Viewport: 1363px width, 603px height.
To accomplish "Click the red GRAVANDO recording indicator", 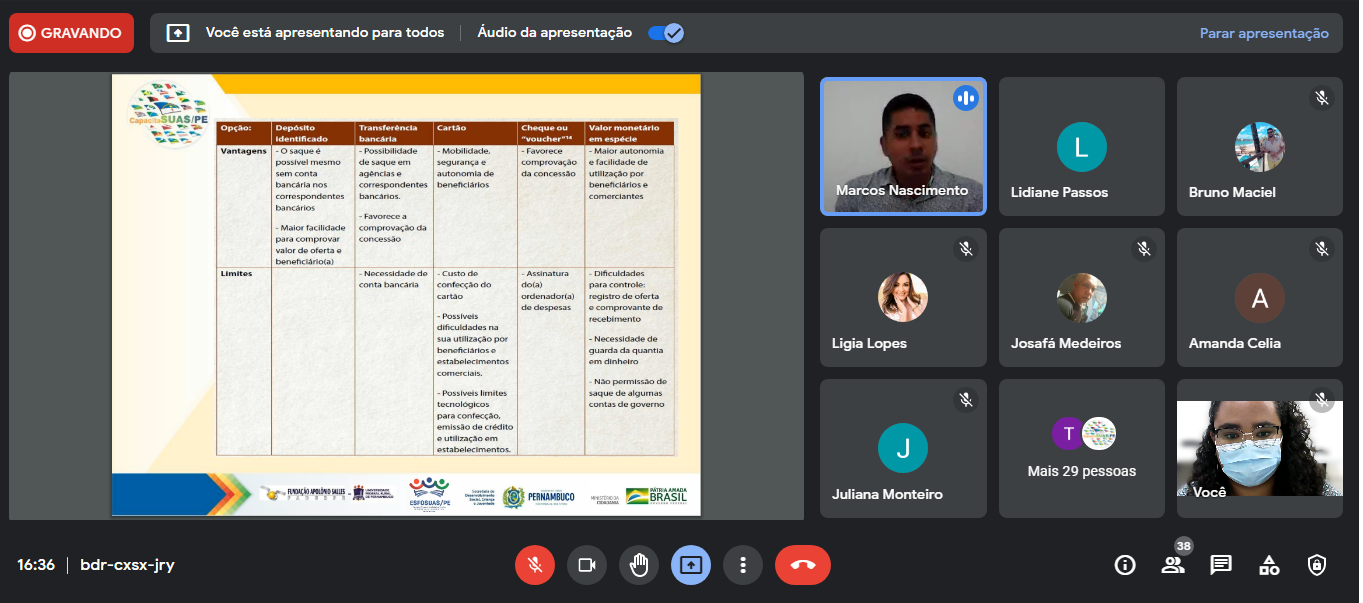I will click(71, 33).
